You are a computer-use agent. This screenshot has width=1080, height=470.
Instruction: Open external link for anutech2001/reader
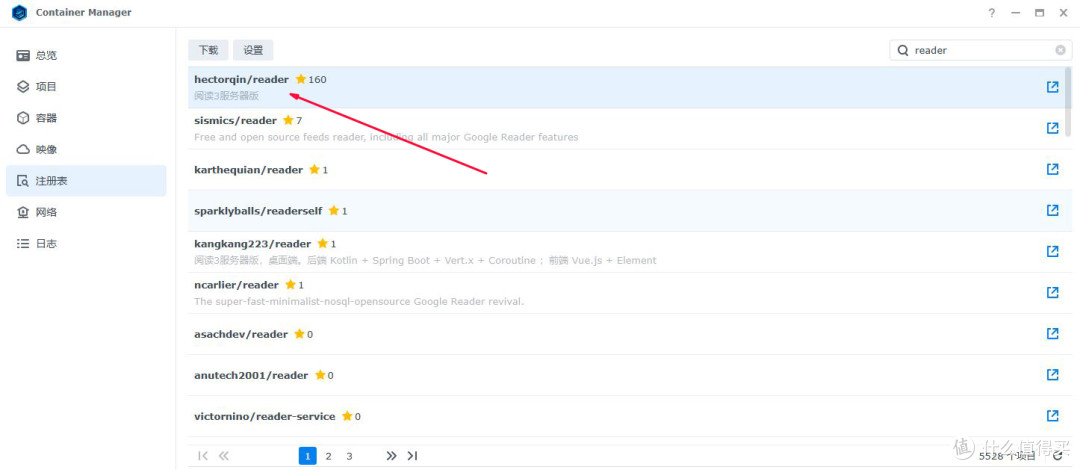click(1052, 375)
